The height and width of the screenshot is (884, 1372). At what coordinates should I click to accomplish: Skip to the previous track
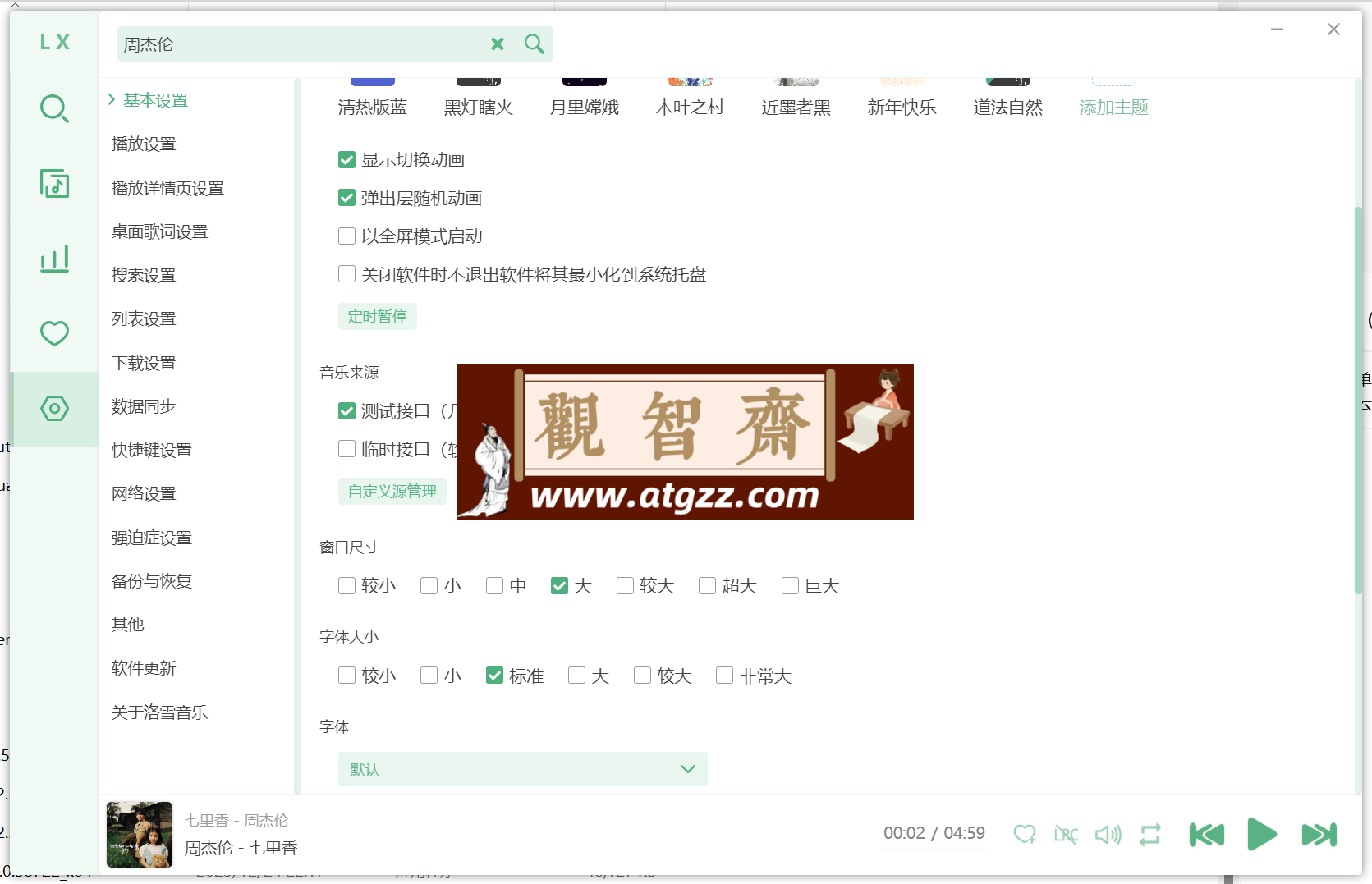click(x=1206, y=835)
